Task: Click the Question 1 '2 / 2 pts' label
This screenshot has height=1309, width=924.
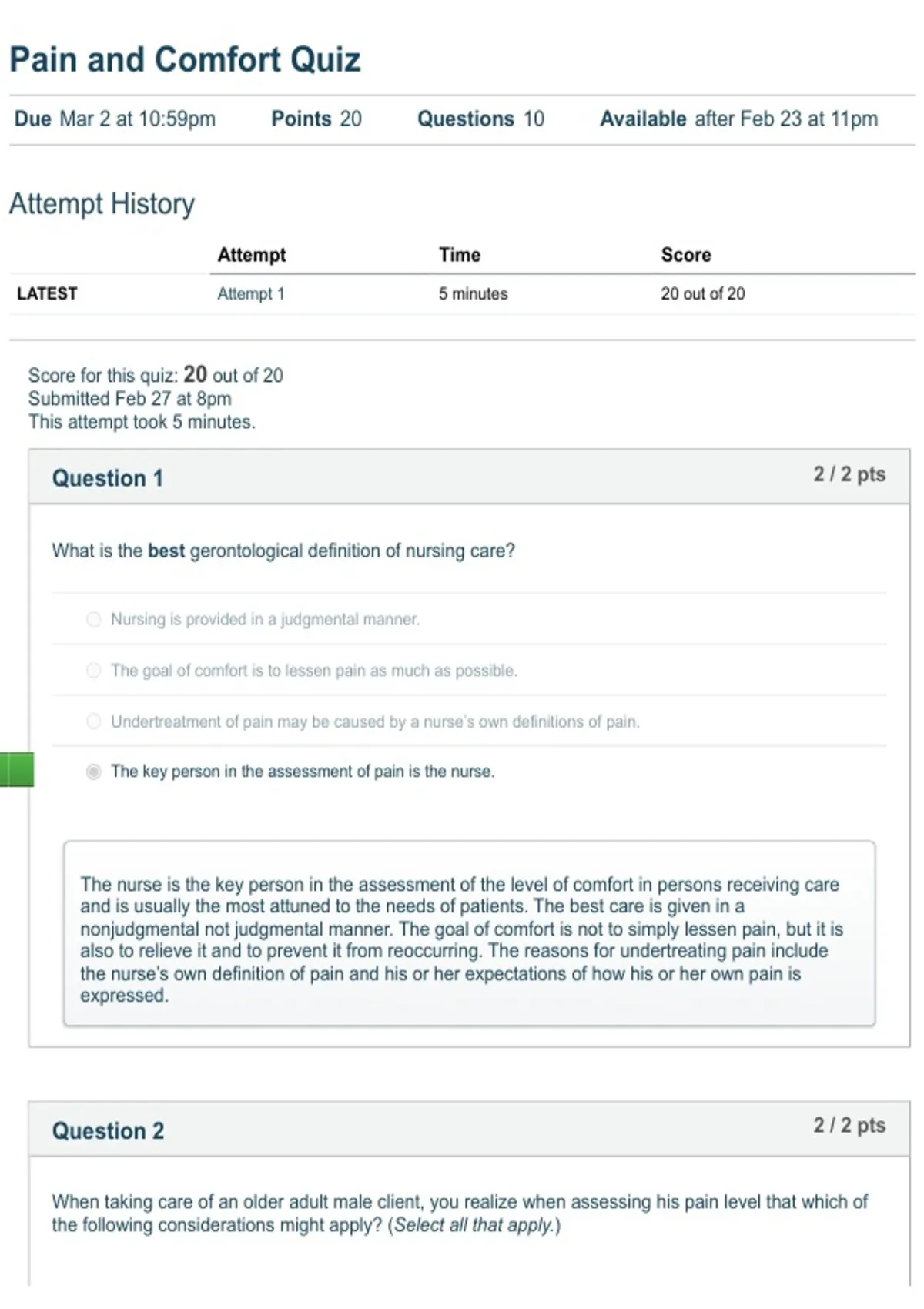Action: [x=849, y=474]
